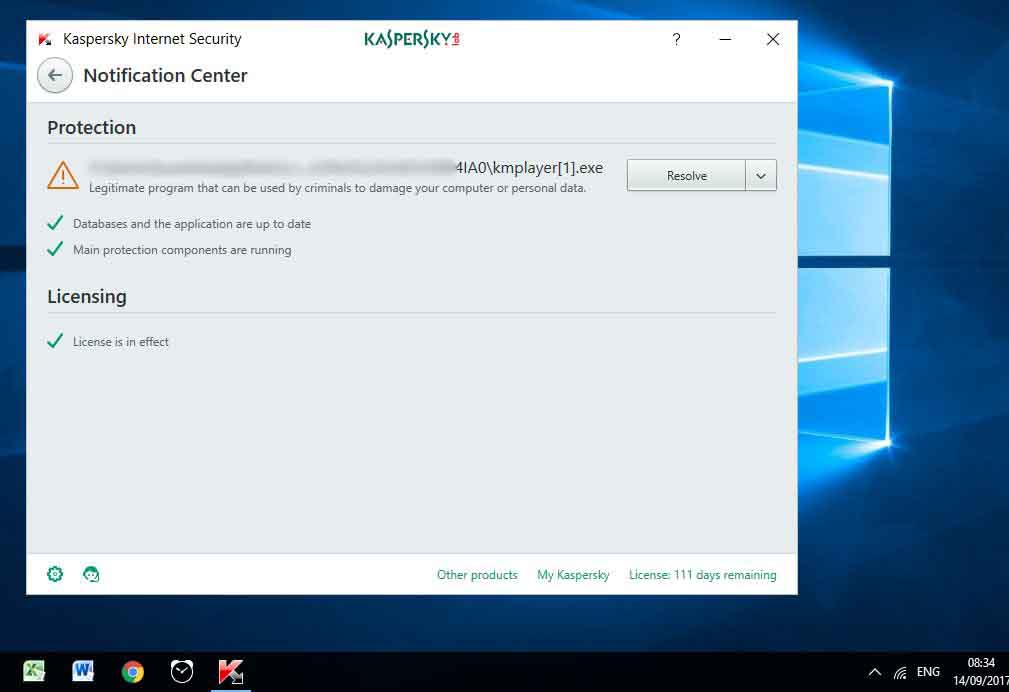Click the Kaspersky logo in title bar
The width and height of the screenshot is (1009, 692).
[x=412, y=39]
